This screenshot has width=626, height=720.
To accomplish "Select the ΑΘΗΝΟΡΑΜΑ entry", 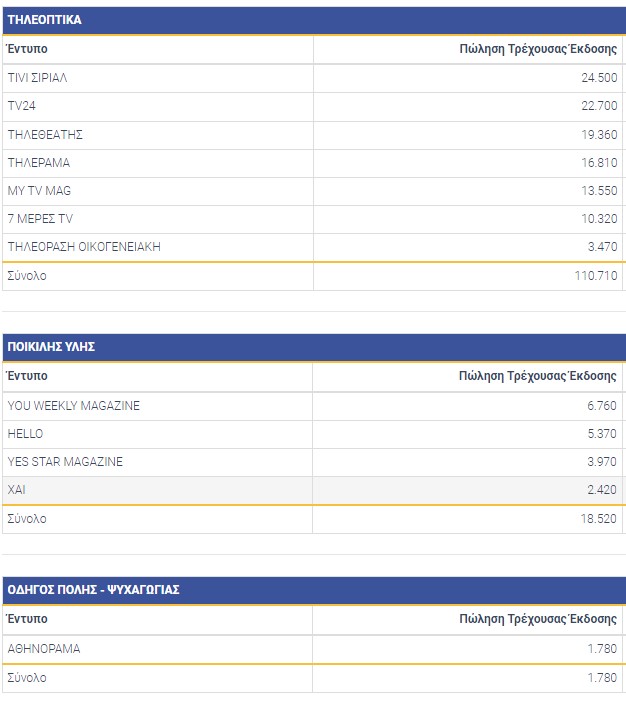I will pyautogui.click(x=44, y=649).
